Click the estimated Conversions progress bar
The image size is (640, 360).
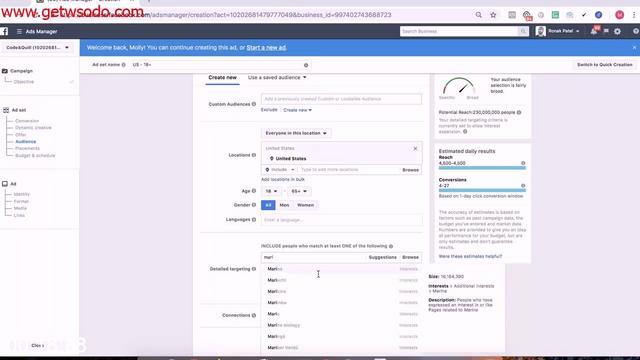pyautogui.click(x=482, y=190)
